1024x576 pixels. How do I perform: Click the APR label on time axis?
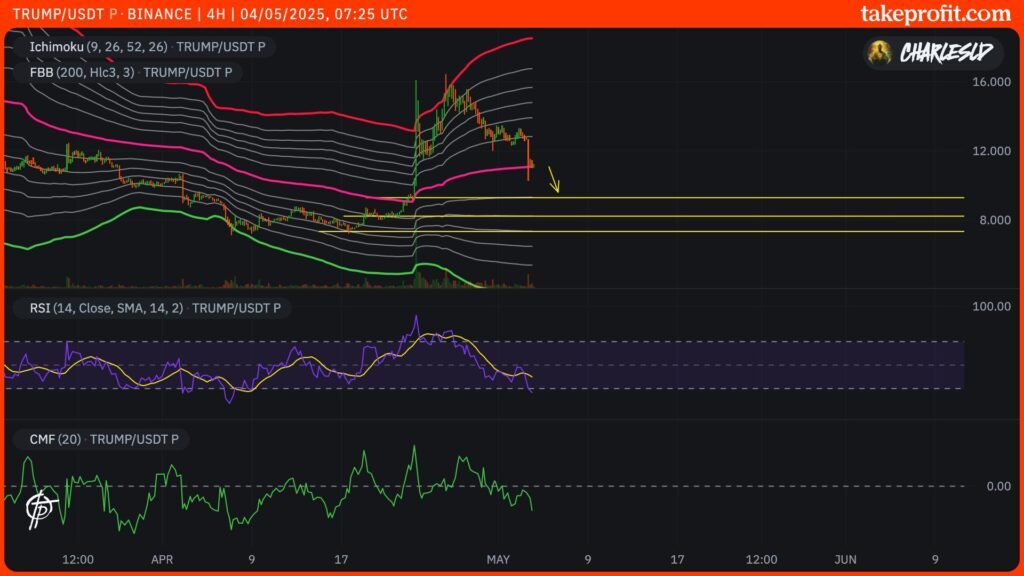point(161,559)
